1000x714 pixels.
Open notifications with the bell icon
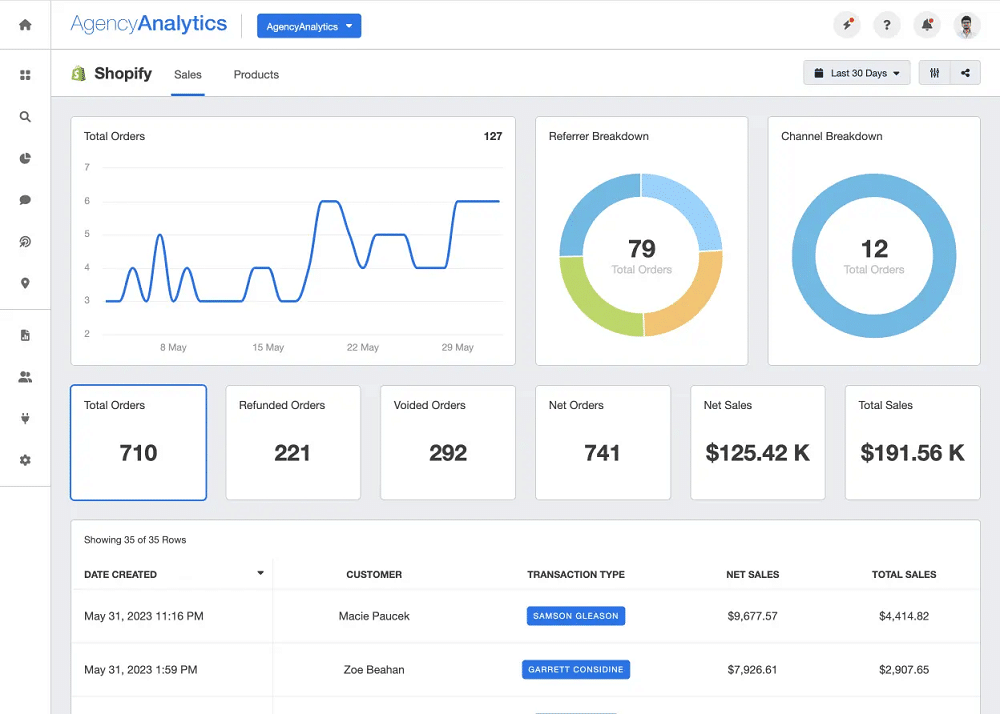tap(926, 25)
